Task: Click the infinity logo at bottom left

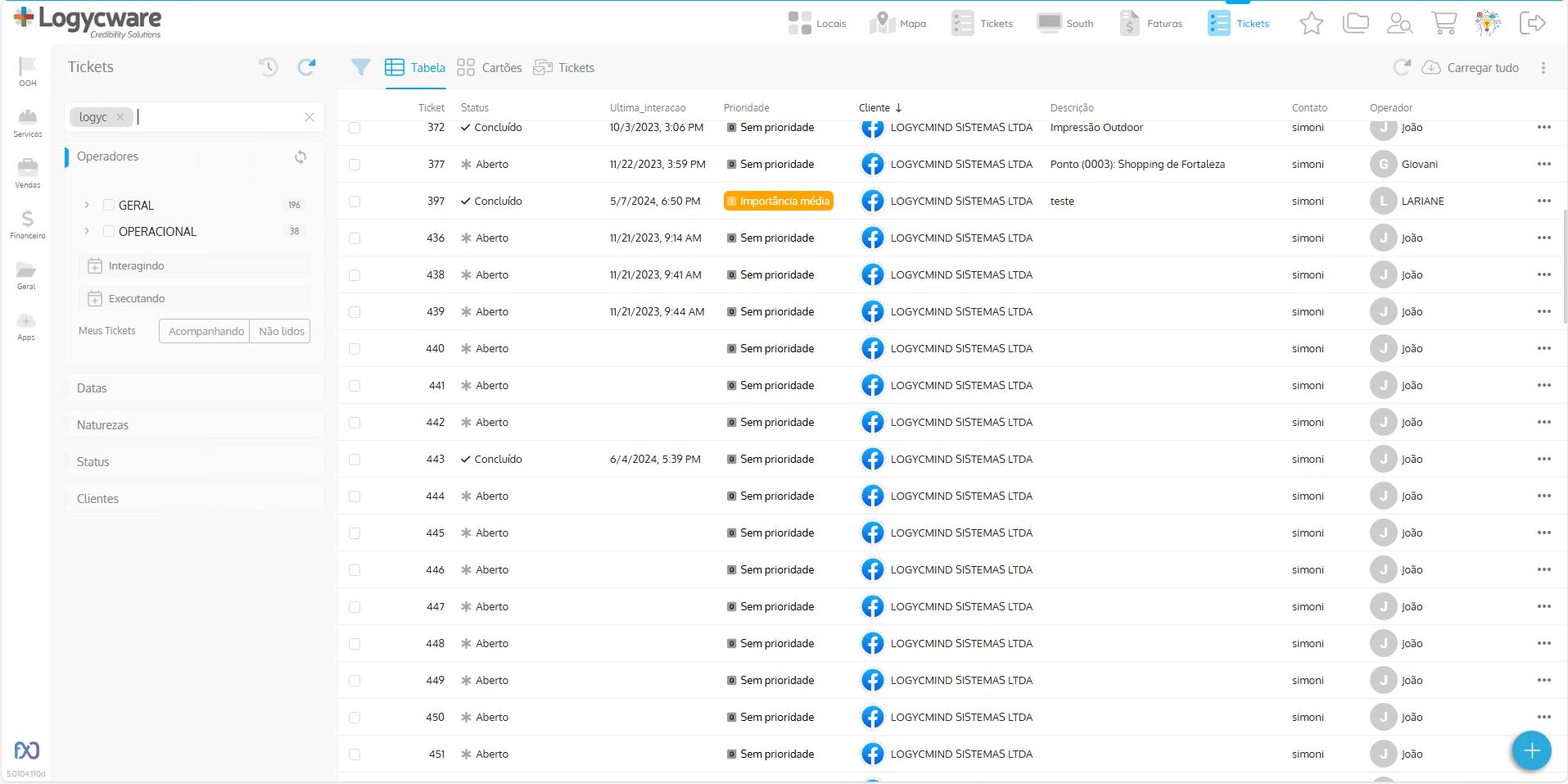Action: coord(27,750)
